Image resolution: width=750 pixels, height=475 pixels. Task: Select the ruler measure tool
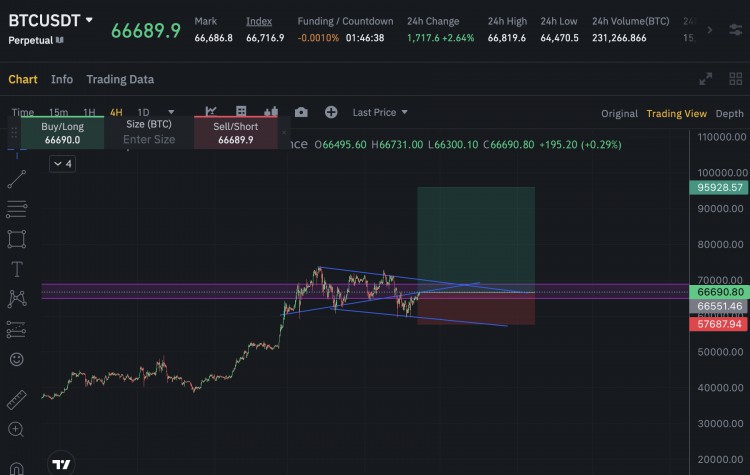click(x=16, y=400)
